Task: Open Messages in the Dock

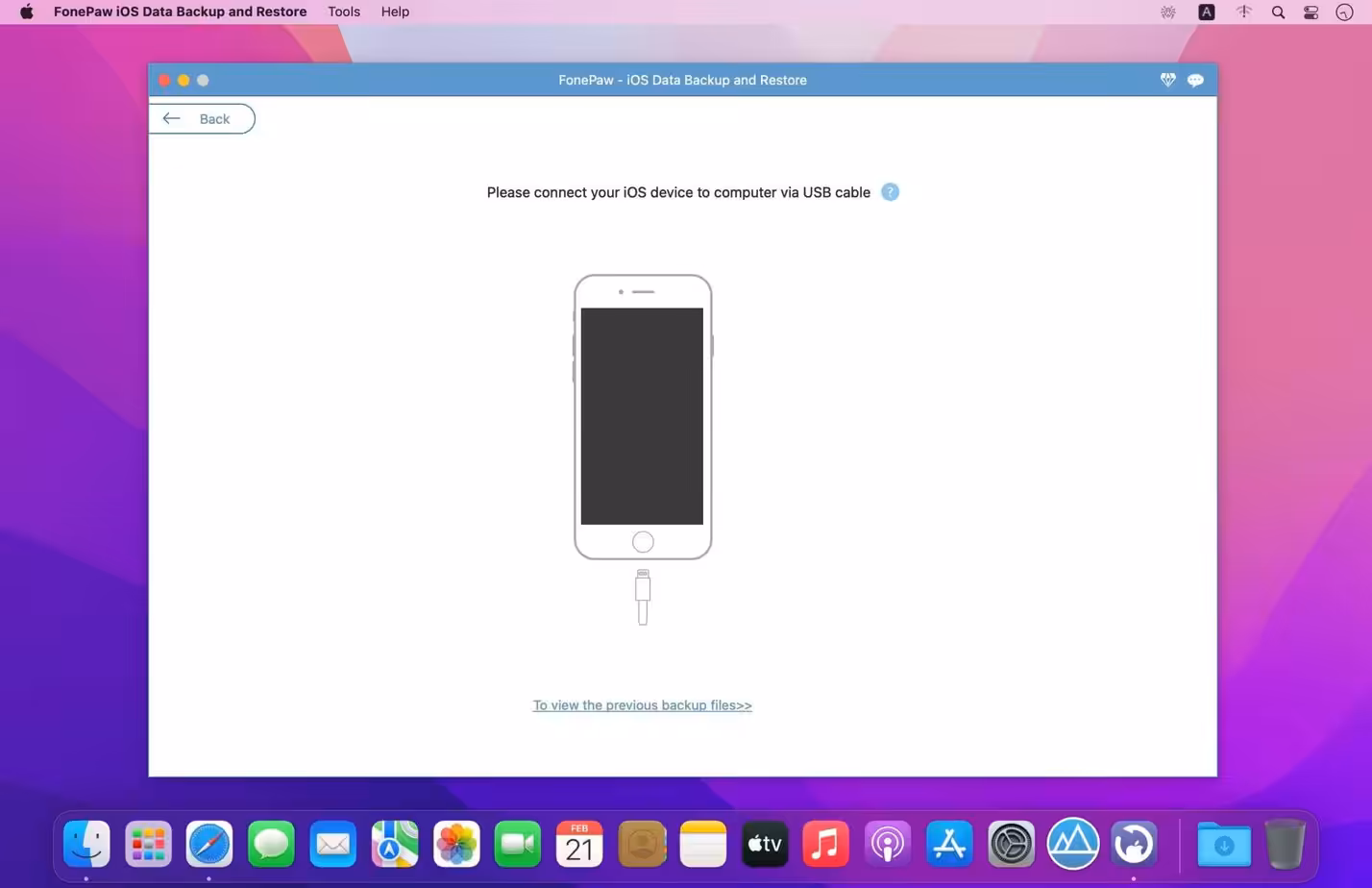Action: 271,844
